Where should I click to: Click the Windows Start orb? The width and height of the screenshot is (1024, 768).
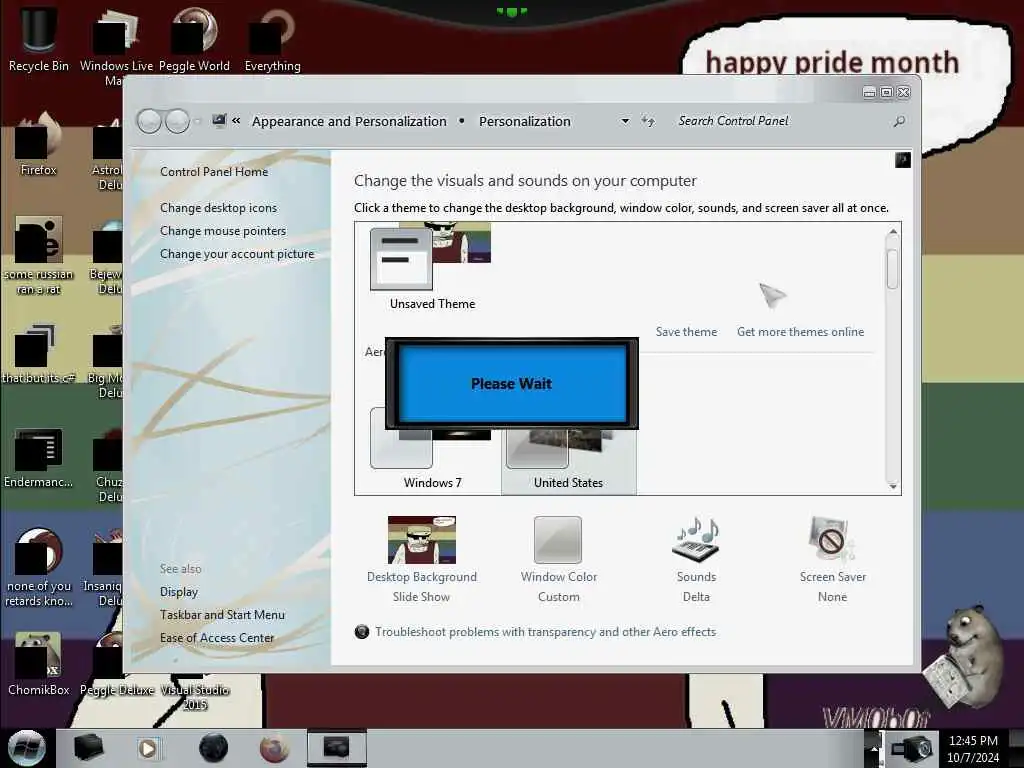26,748
